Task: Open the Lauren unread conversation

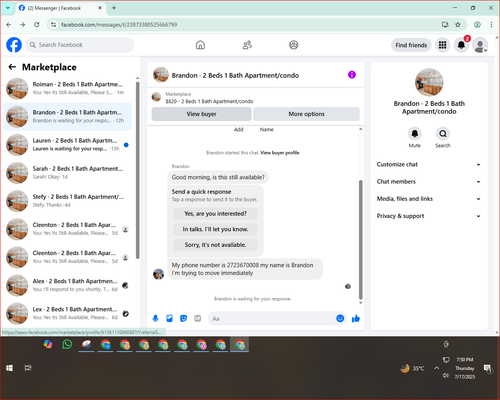Action: point(68,145)
